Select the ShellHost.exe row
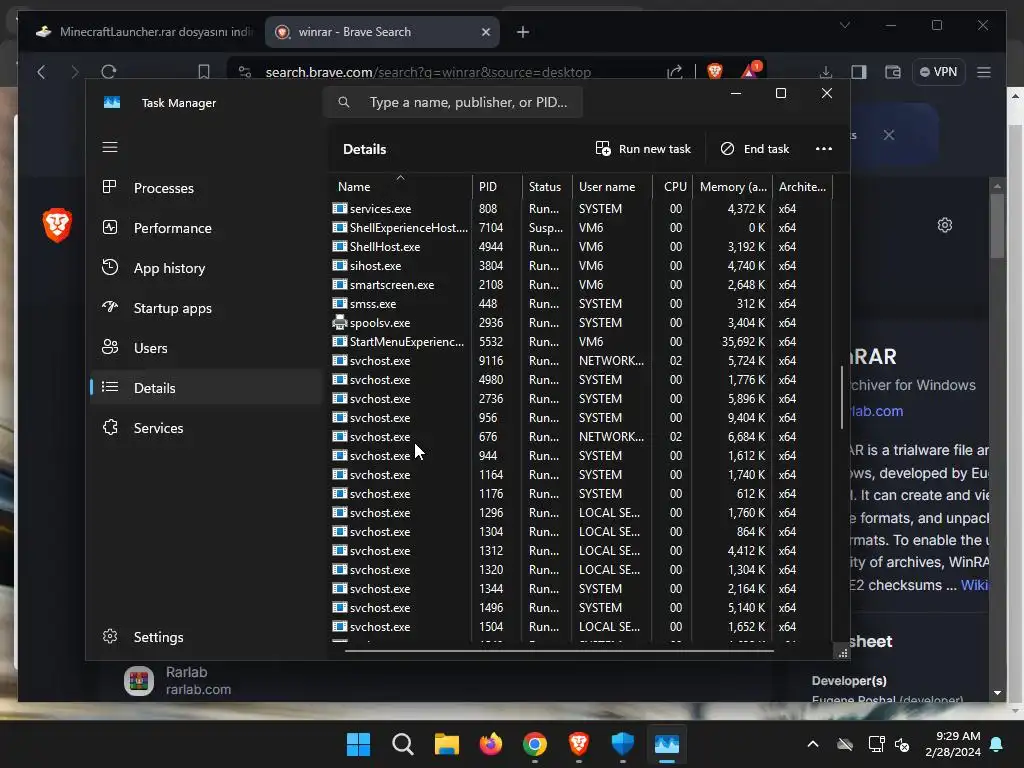Viewport: 1024px width, 768px height. (x=581, y=247)
